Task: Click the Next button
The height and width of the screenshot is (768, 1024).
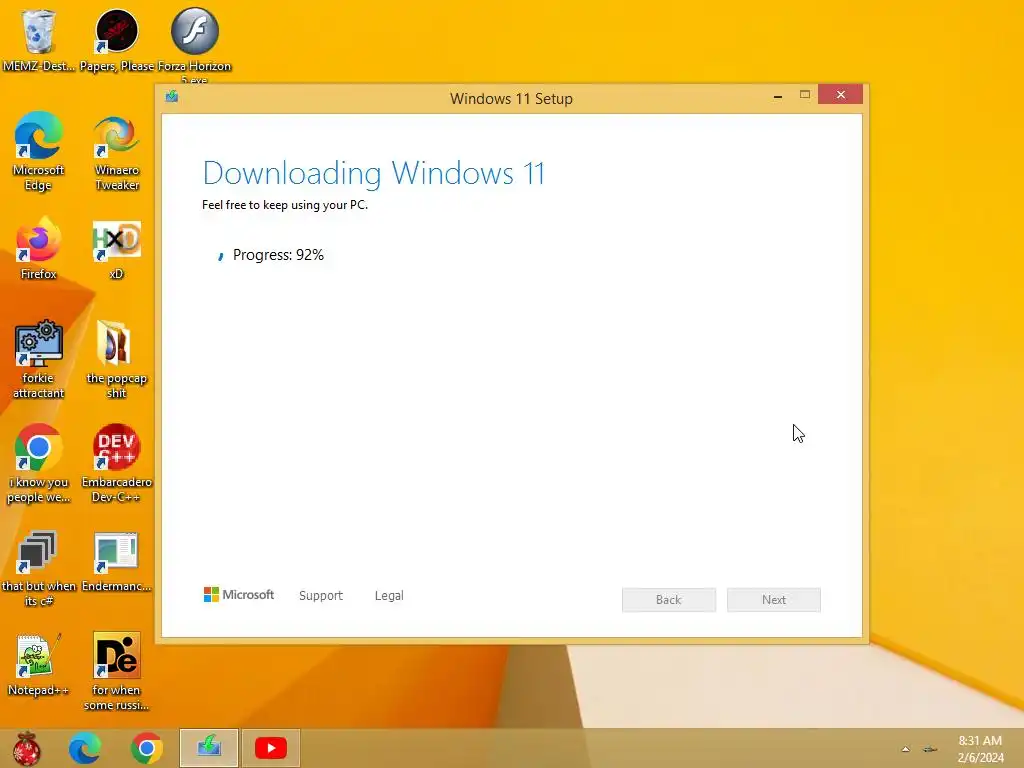Action: coord(774,600)
